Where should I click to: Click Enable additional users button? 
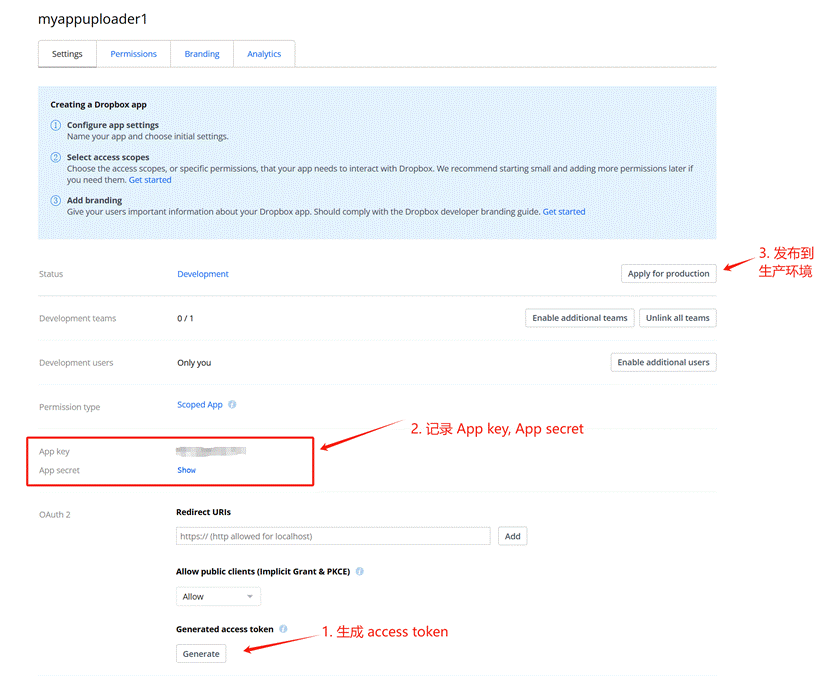pyautogui.click(x=663, y=362)
